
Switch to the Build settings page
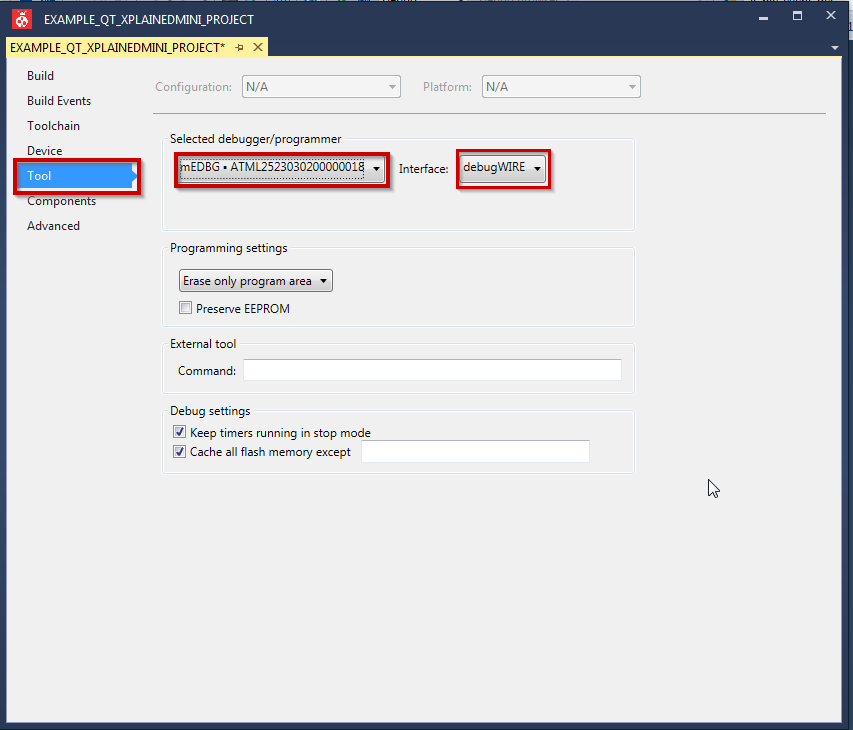(x=41, y=76)
